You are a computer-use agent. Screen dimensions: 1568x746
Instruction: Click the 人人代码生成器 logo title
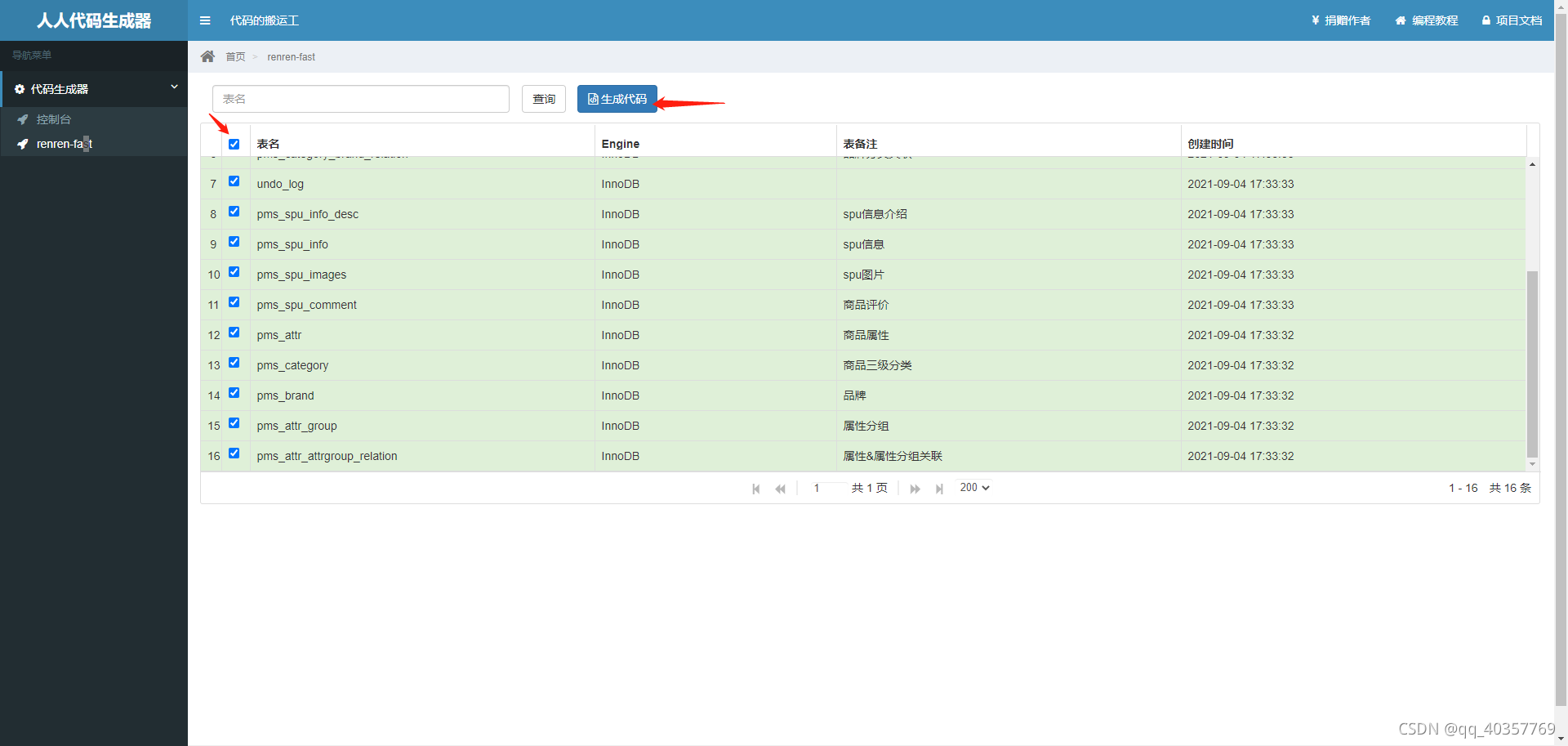coord(94,20)
